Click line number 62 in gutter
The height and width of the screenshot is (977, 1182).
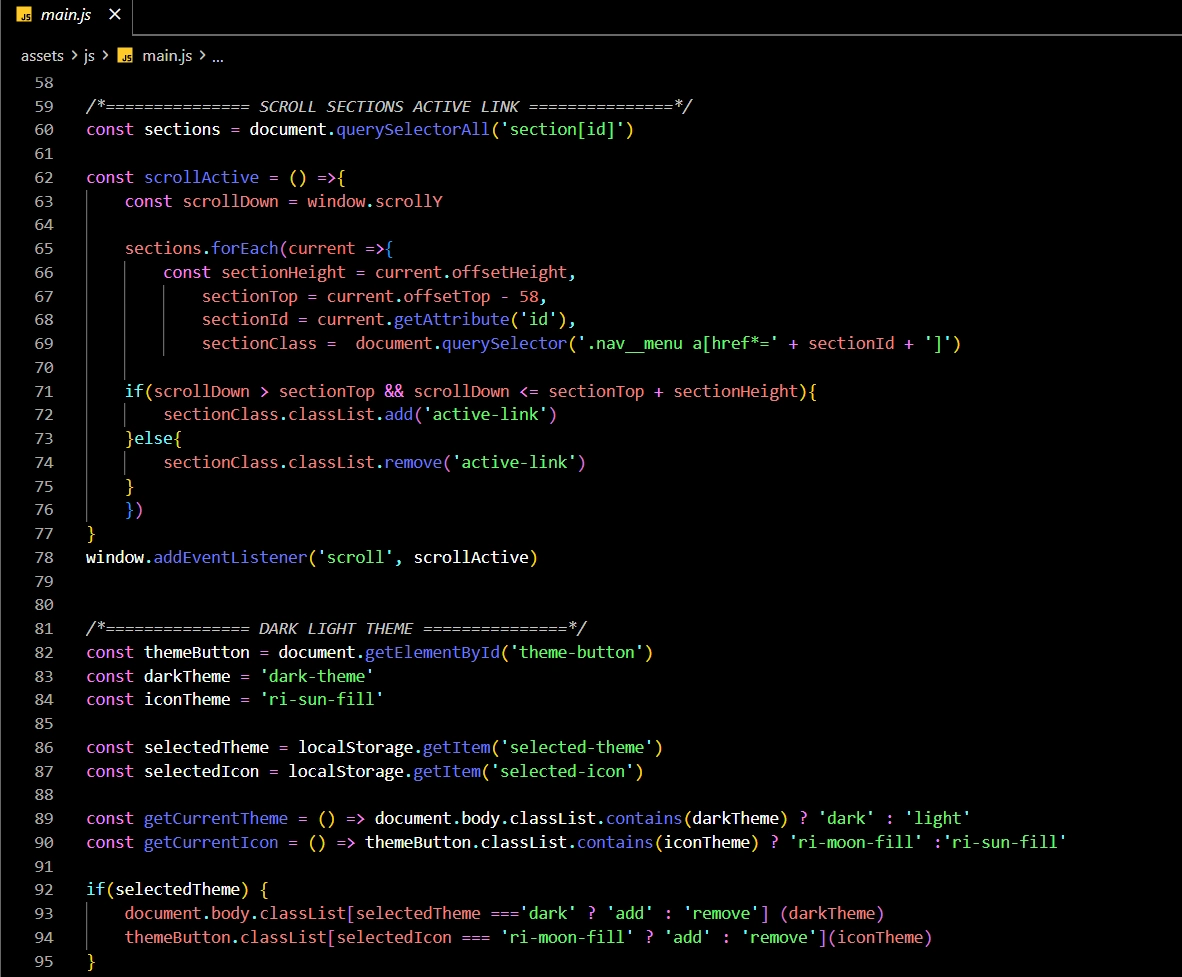pyautogui.click(x=44, y=178)
